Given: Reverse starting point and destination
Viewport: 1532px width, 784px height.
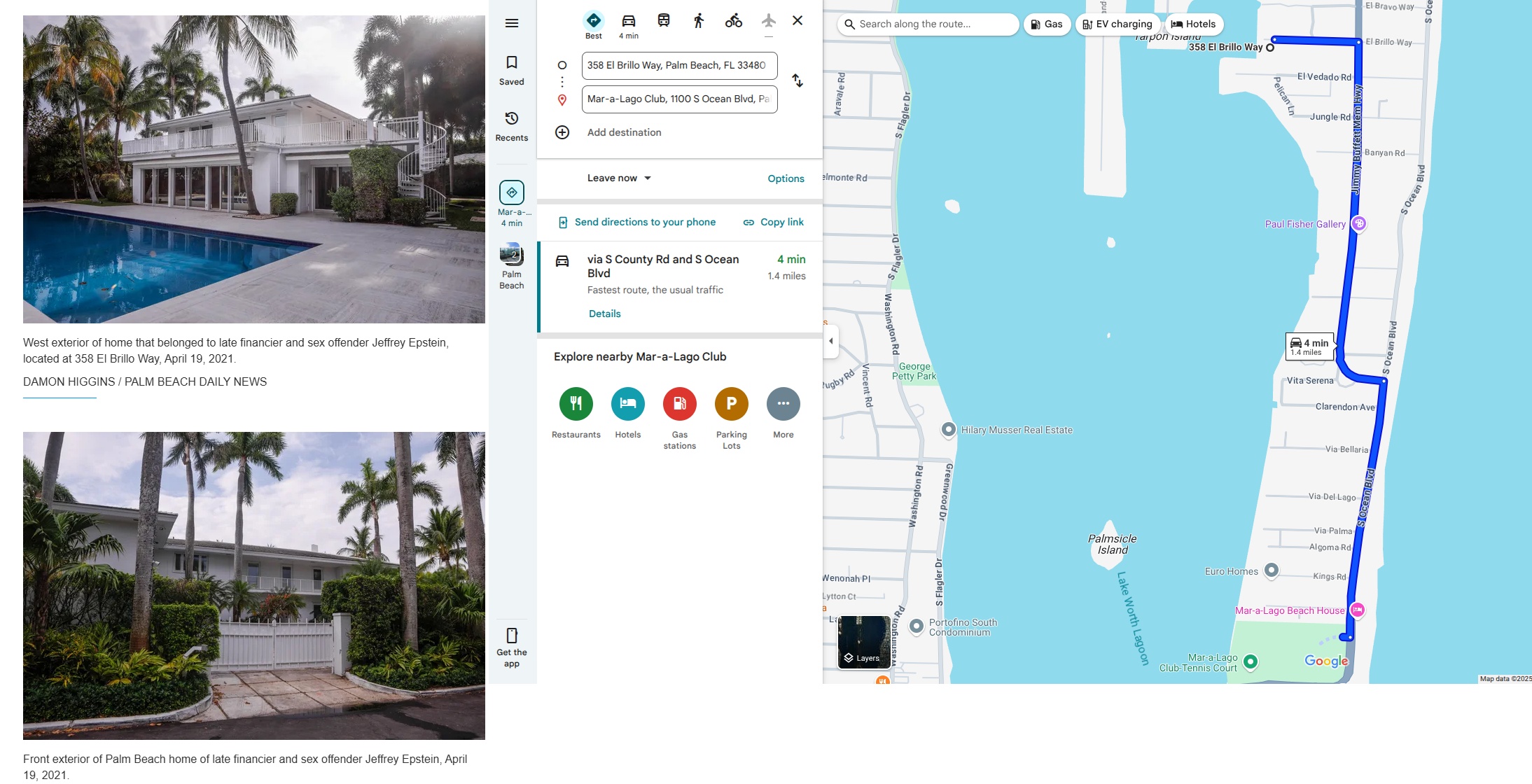Looking at the screenshot, I should click(x=798, y=80).
